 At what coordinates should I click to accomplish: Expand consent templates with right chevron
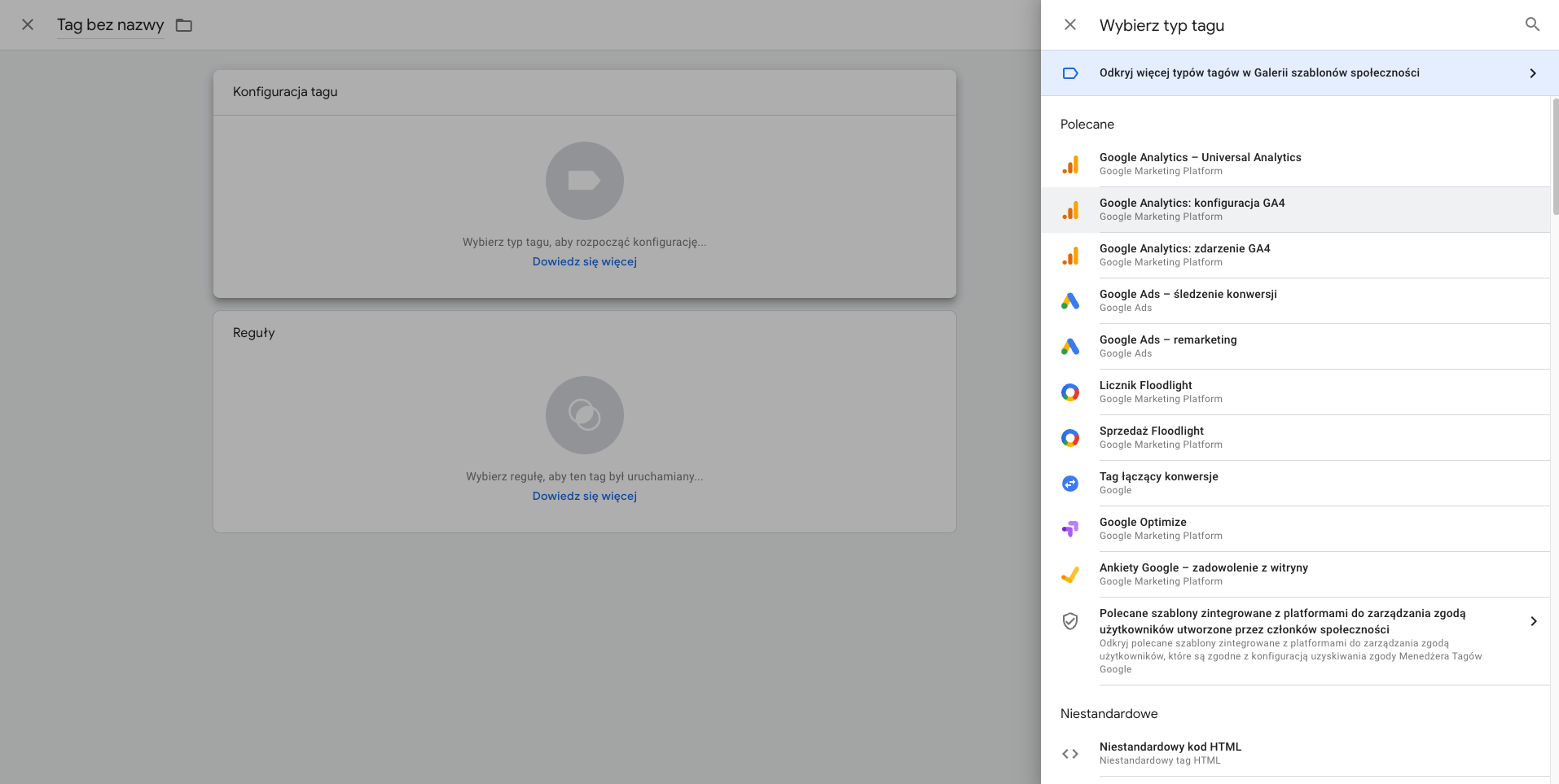1533,621
